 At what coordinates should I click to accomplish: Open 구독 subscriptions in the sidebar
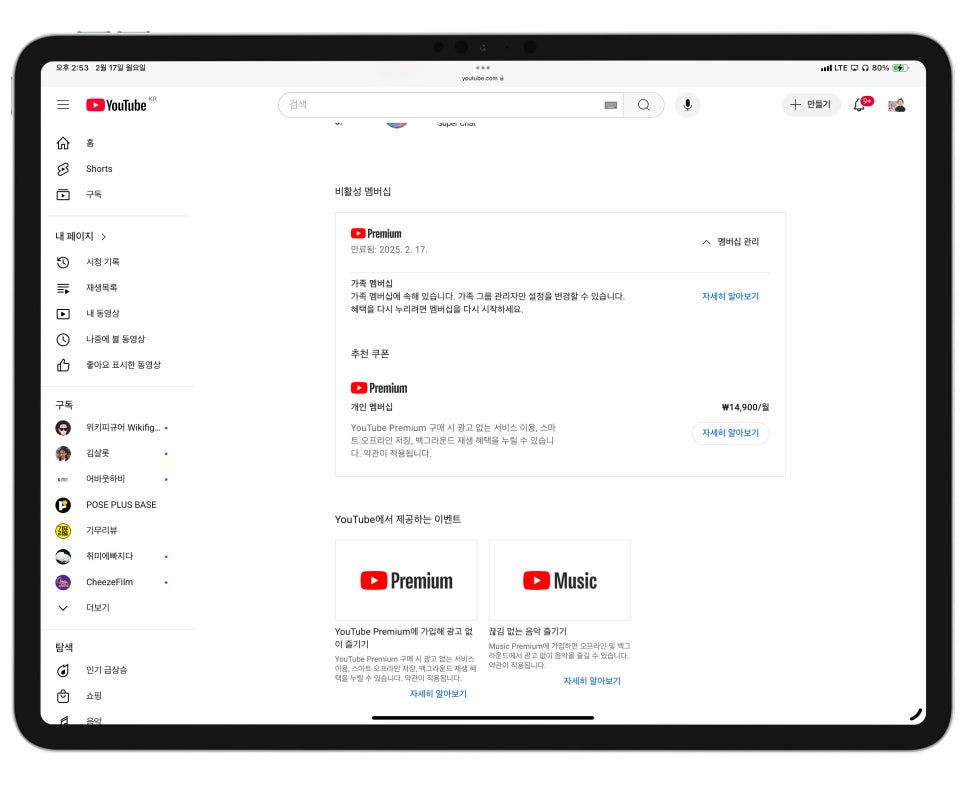94,195
